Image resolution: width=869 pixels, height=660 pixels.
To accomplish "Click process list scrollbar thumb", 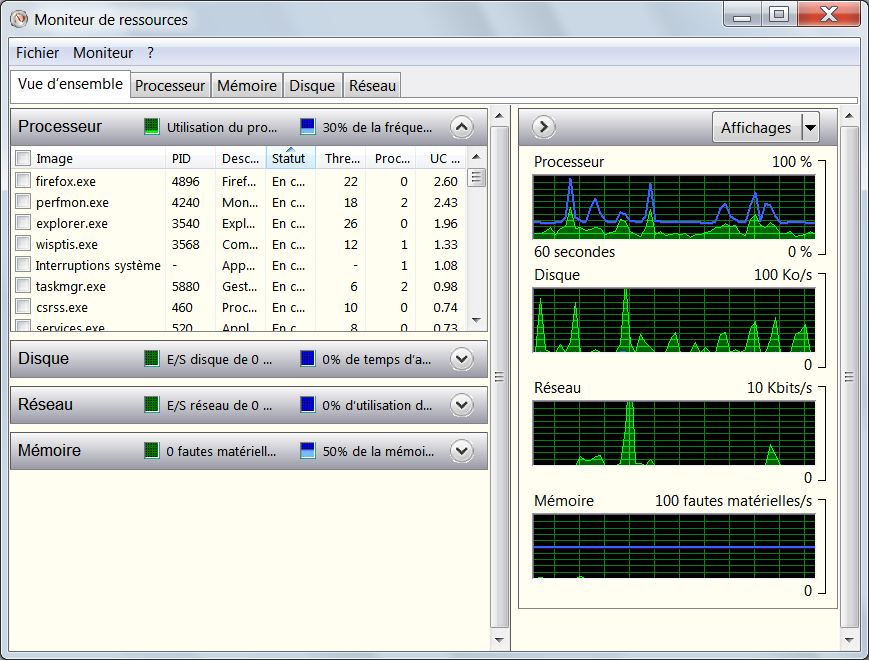I will coord(476,178).
